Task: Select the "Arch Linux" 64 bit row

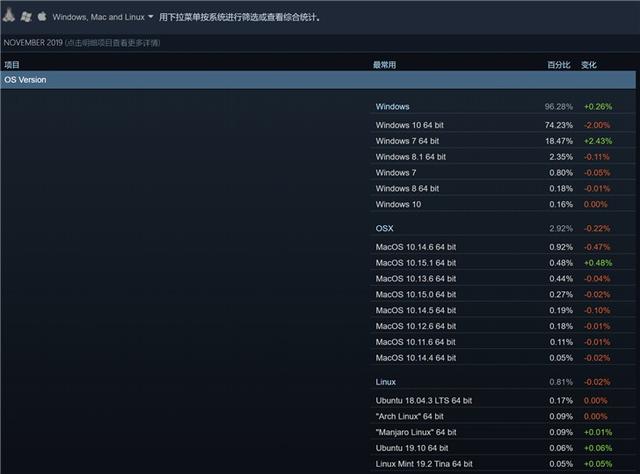Action: tap(503, 416)
